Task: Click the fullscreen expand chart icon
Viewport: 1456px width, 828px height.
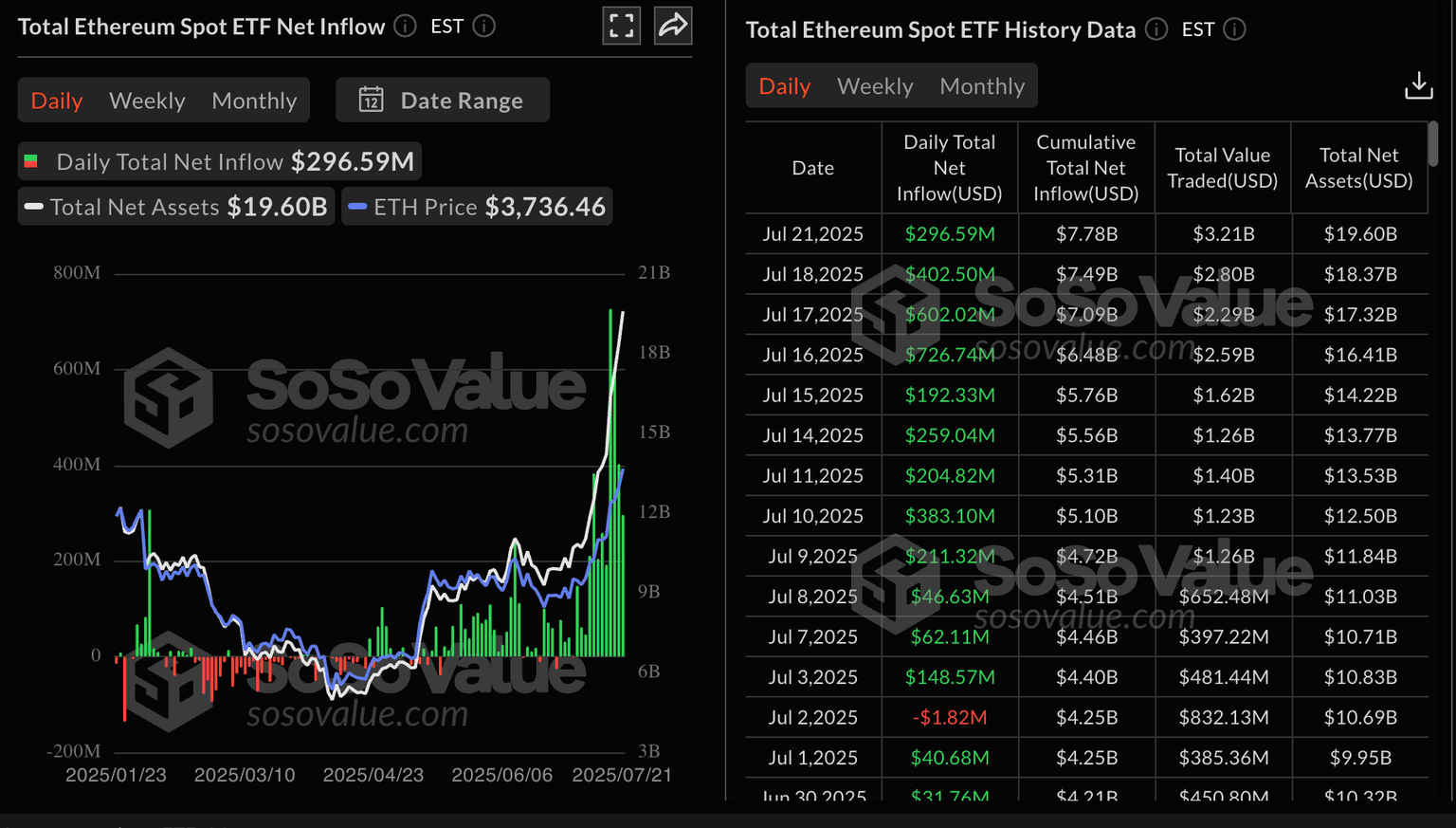Action: tap(622, 27)
